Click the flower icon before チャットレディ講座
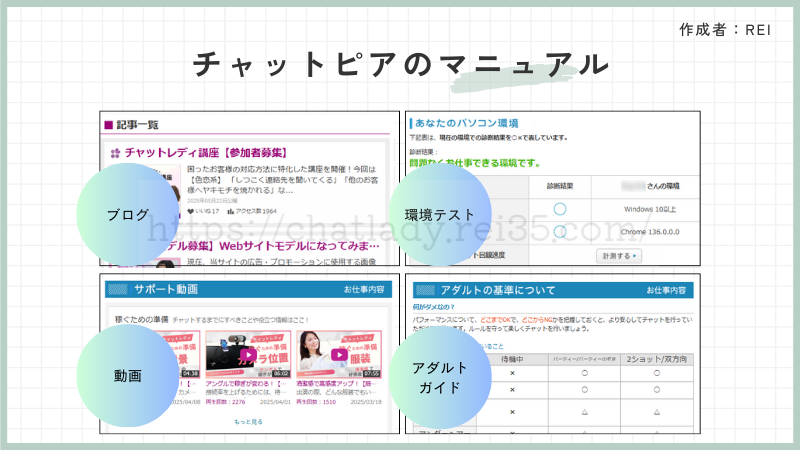The height and width of the screenshot is (450, 800). (115, 153)
